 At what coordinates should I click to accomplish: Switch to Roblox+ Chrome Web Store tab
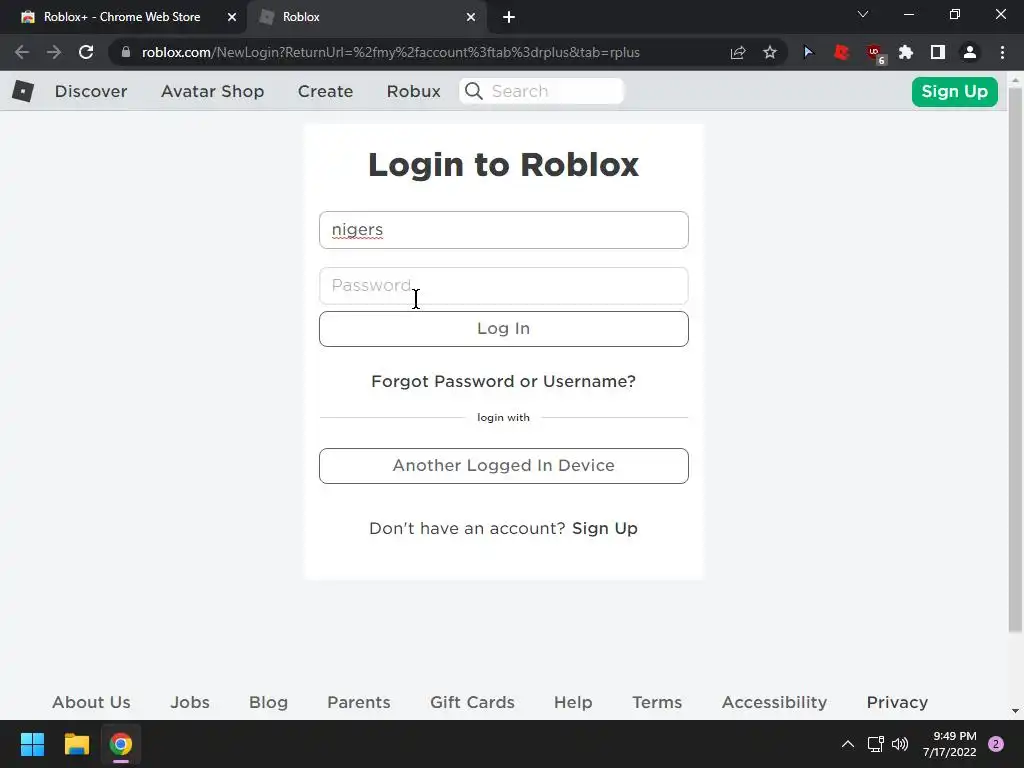tap(122, 17)
